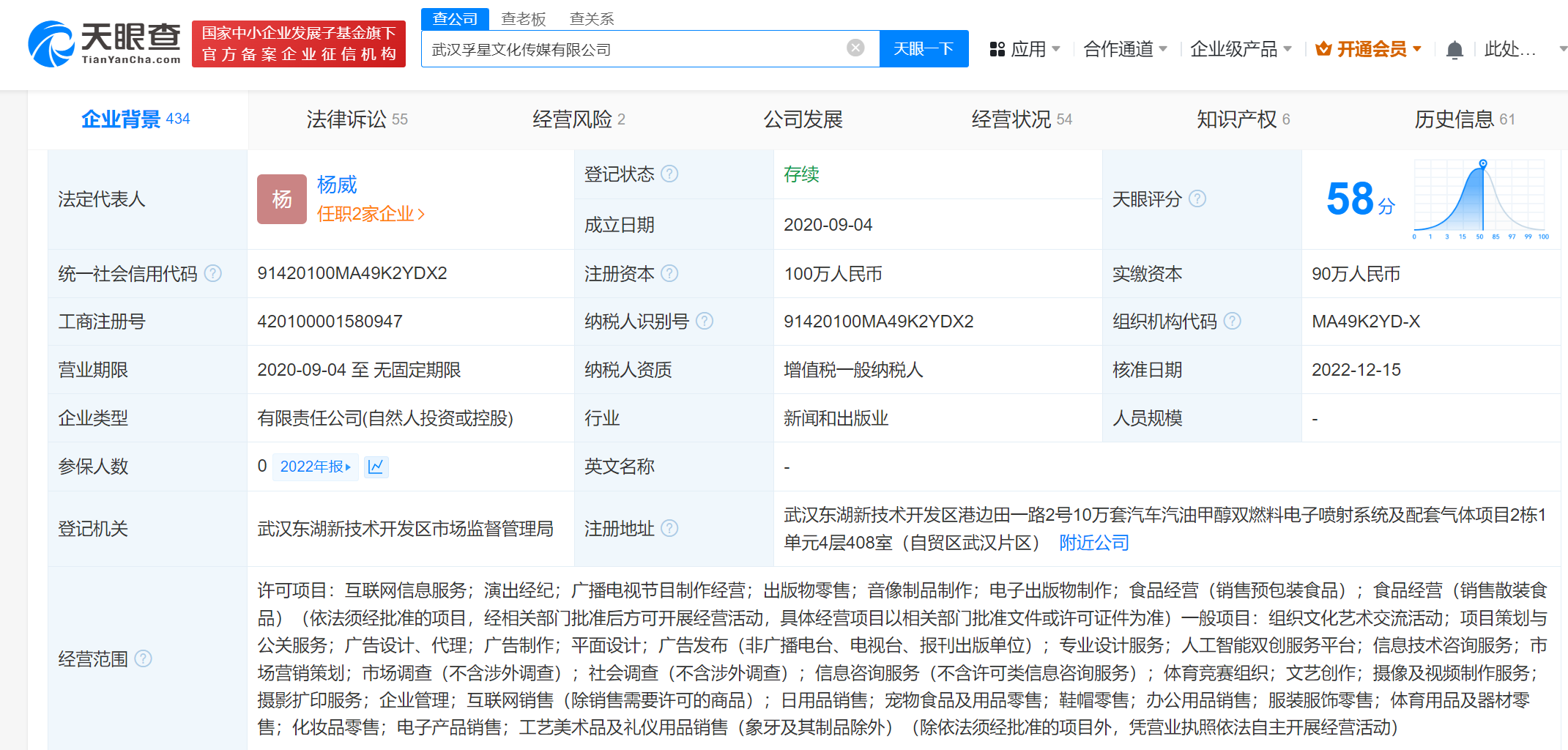Click the help icon next to 登记状态

click(669, 174)
